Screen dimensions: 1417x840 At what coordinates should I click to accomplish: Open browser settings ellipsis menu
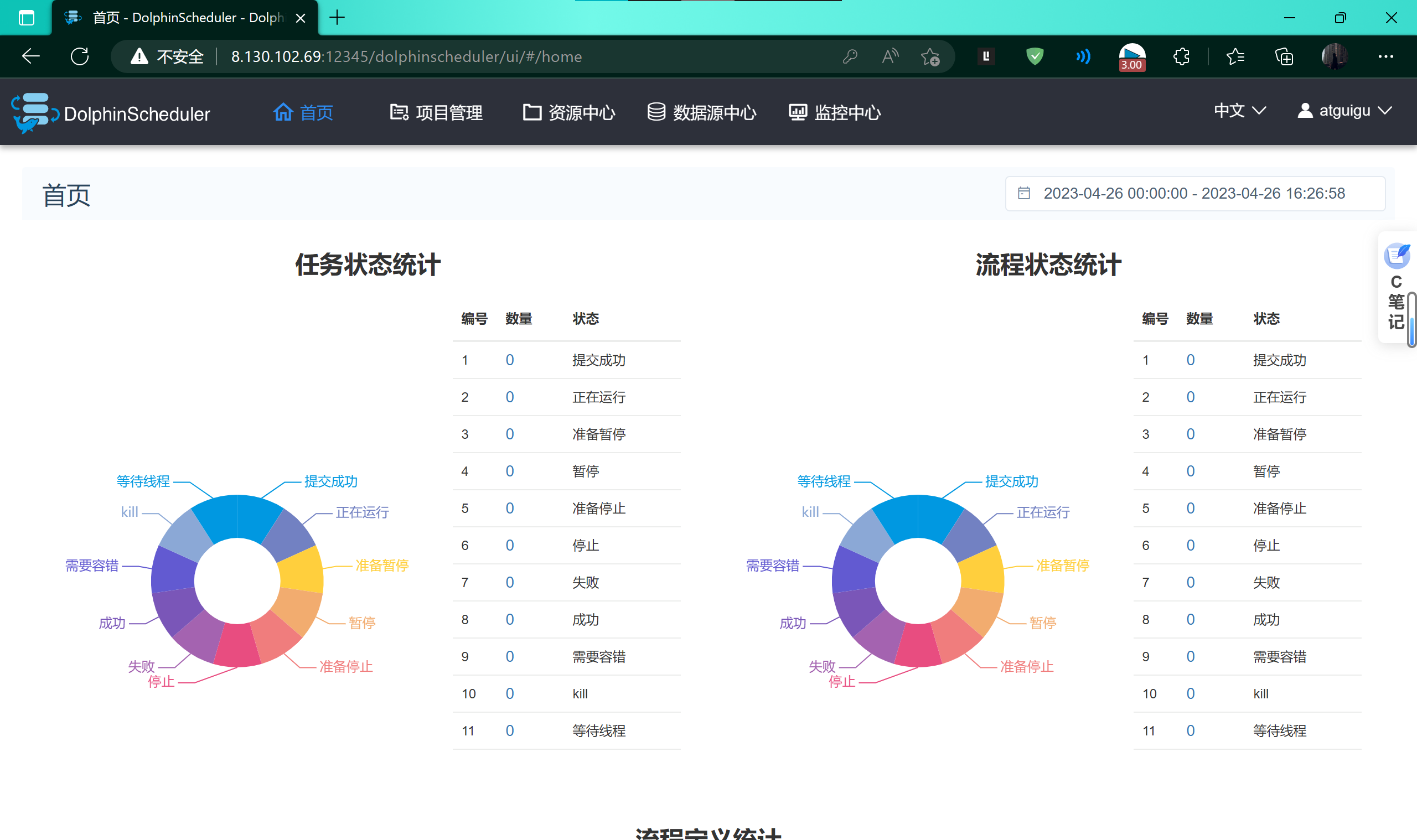coord(1385,56)
